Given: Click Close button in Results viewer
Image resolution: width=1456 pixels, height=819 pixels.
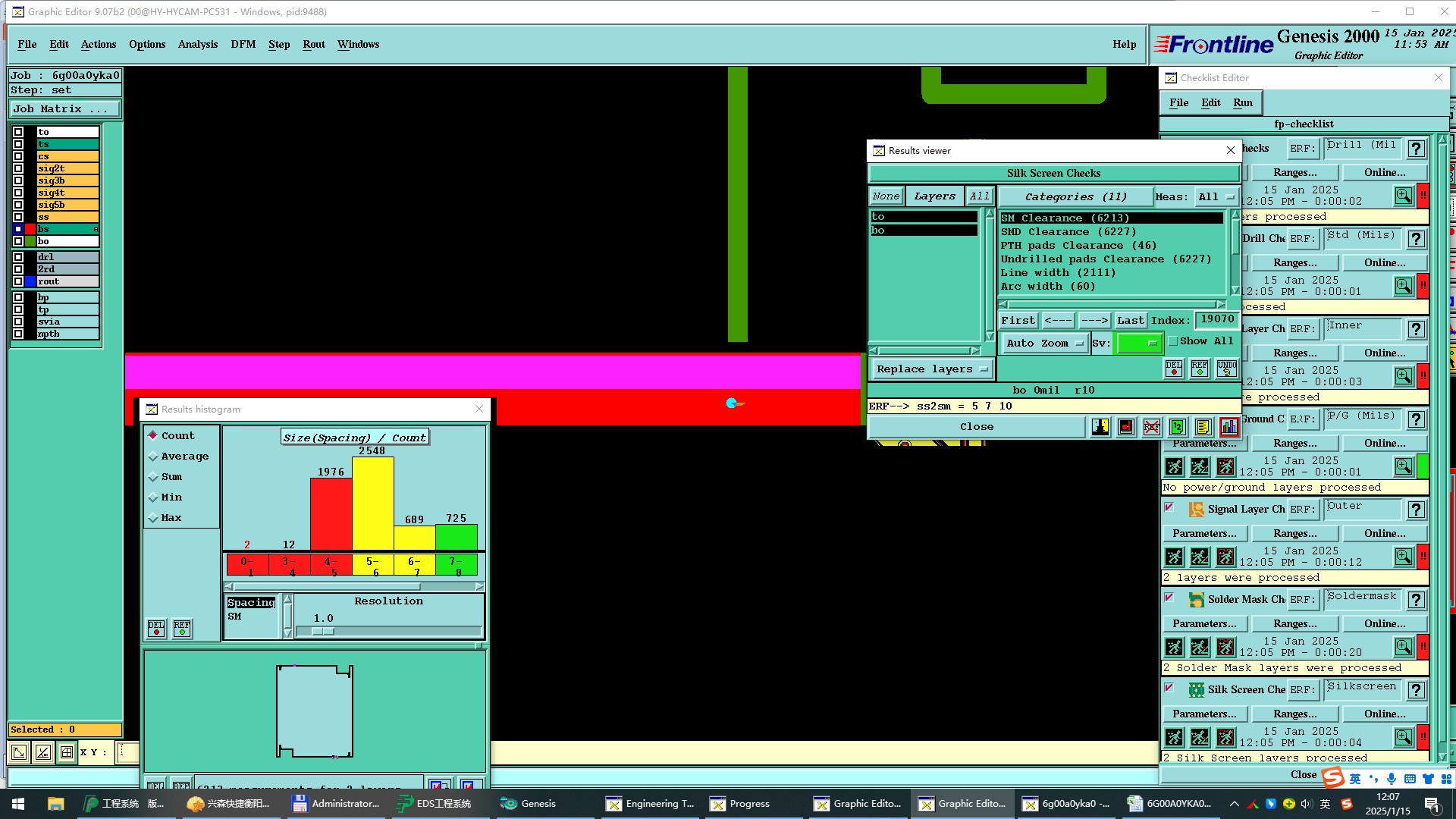Looking at the screenshot, I should coord(977,427).
